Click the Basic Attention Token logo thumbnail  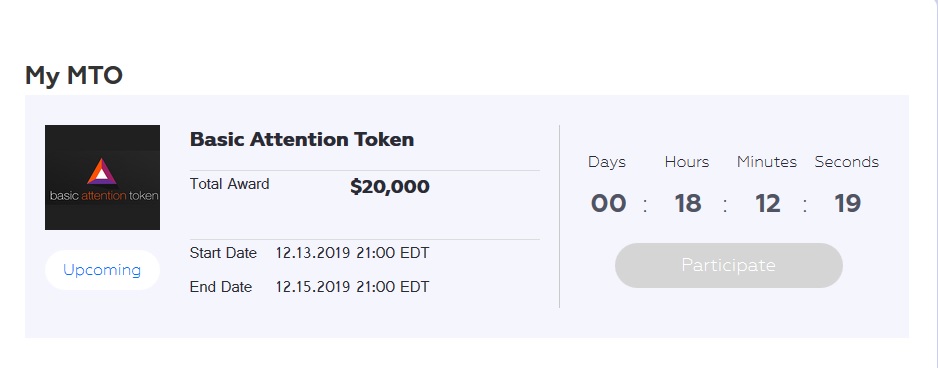click(102, 177)
